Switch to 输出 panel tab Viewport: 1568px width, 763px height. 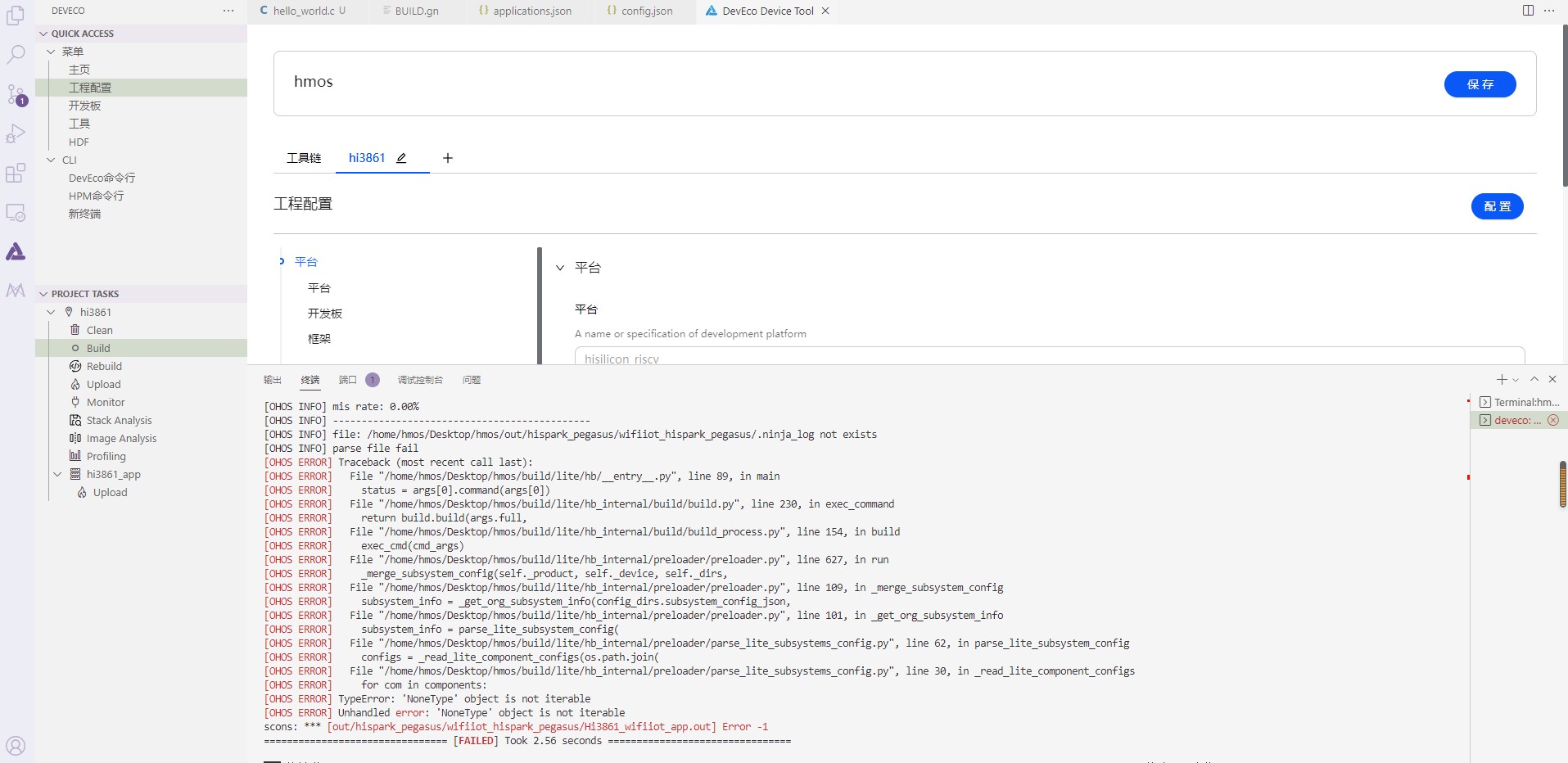click(273, 380)
